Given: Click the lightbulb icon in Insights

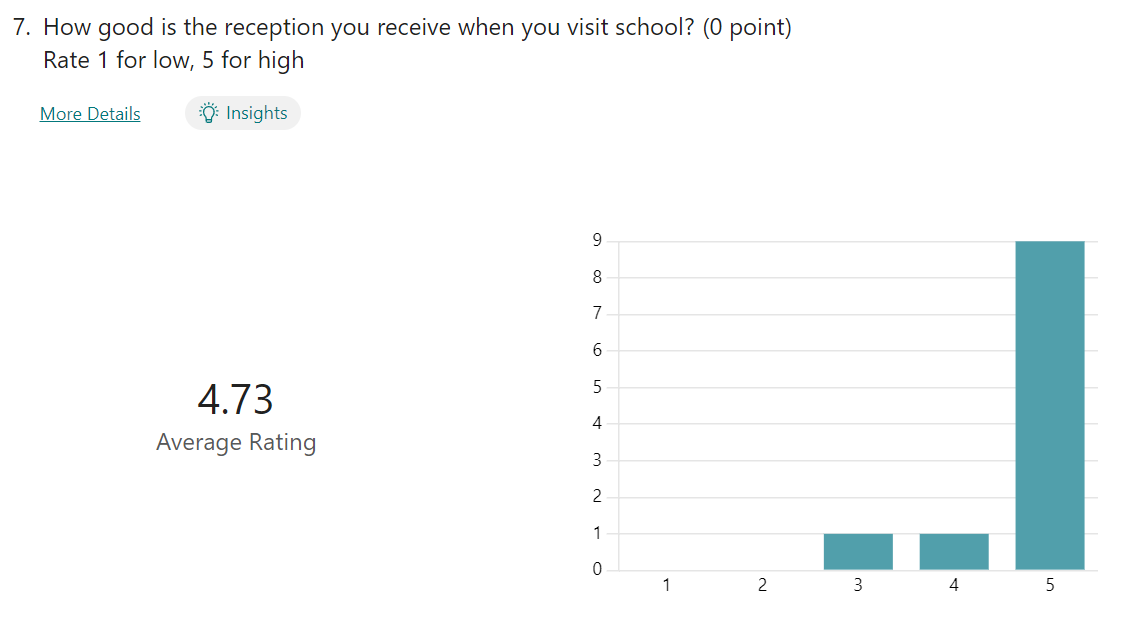Looking at the screenshot, I should 209,113.
